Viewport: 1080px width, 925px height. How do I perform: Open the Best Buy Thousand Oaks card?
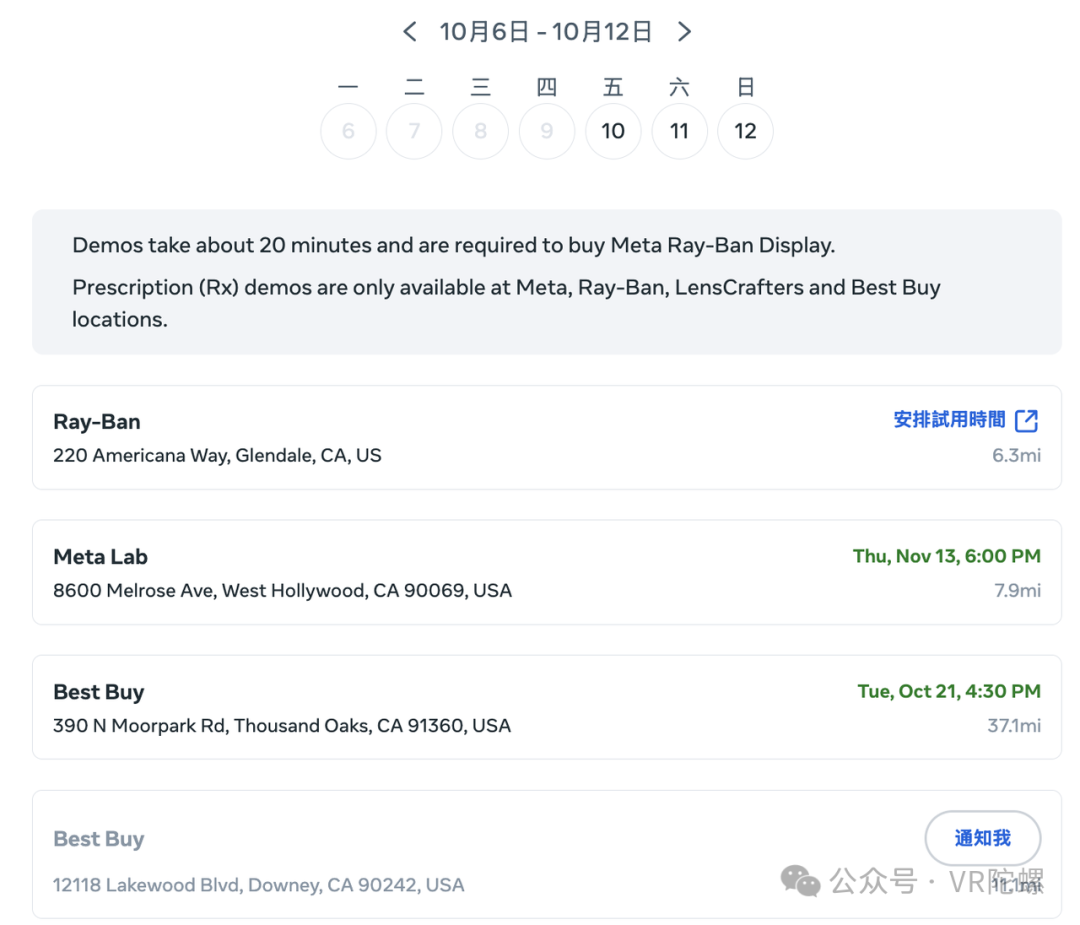coord(400,708)
